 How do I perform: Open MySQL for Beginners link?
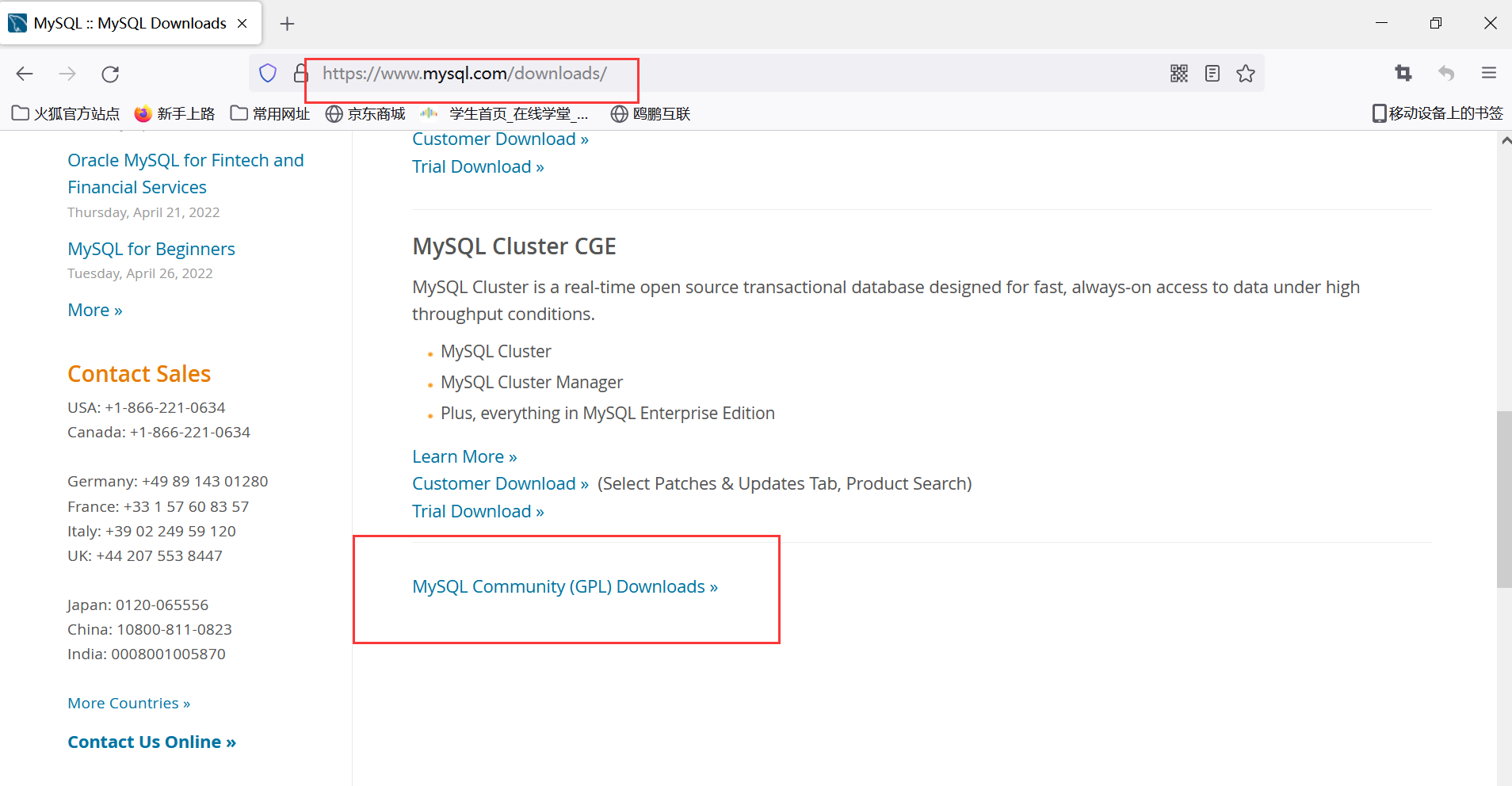[x=151, y=249]
